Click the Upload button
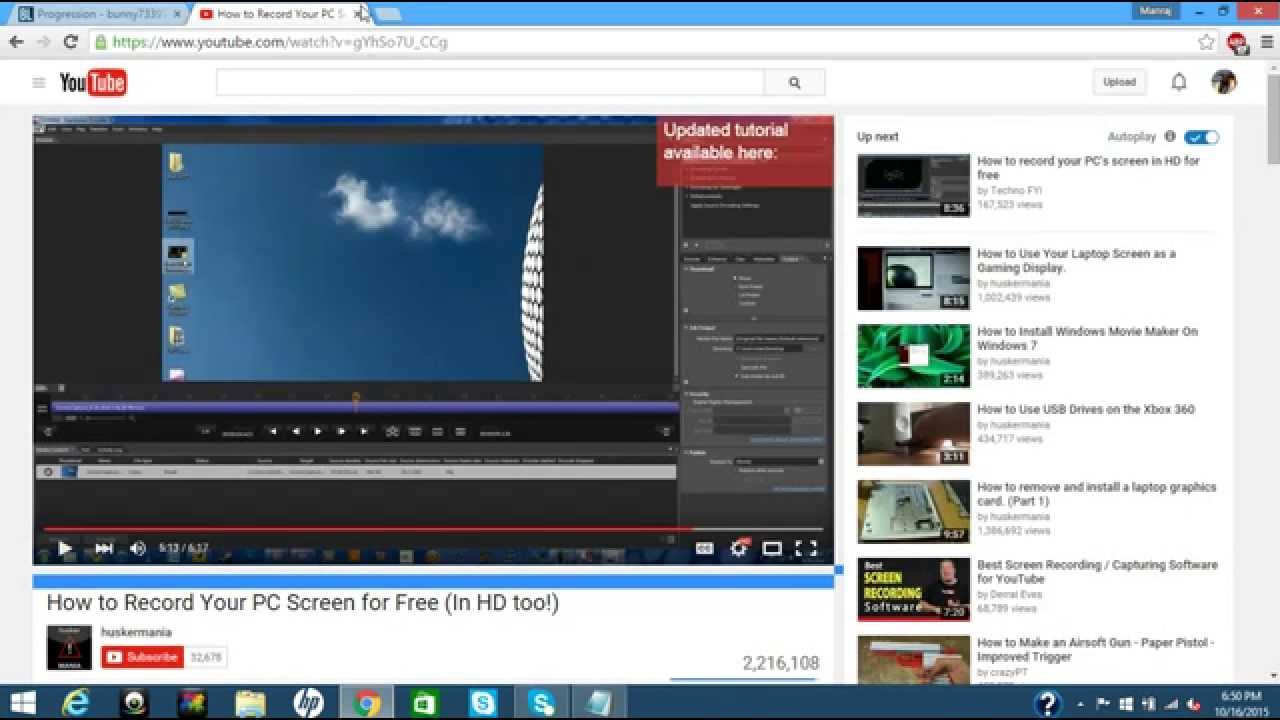This screenshot has height=720, width=1280. 1119,82
